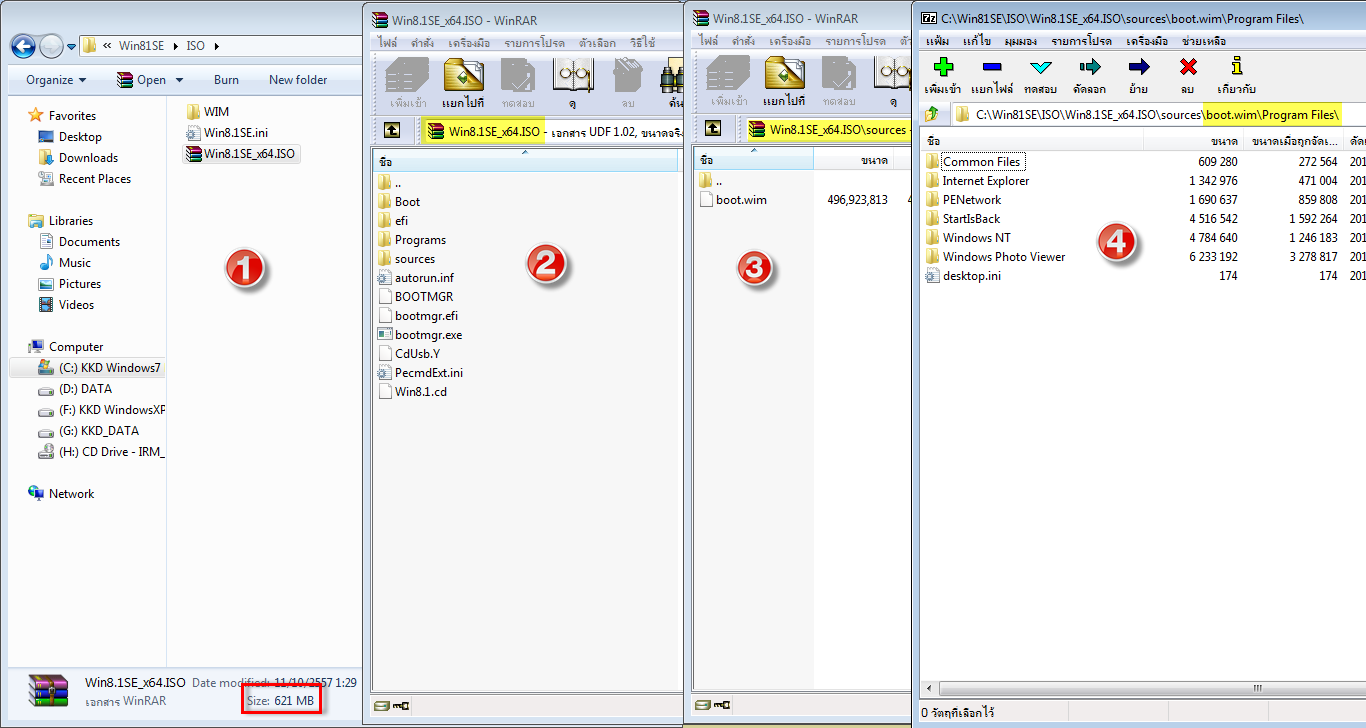Open Downloads under Favorites
Viewport: 1366px width, 728px height.
coord(88,157)
